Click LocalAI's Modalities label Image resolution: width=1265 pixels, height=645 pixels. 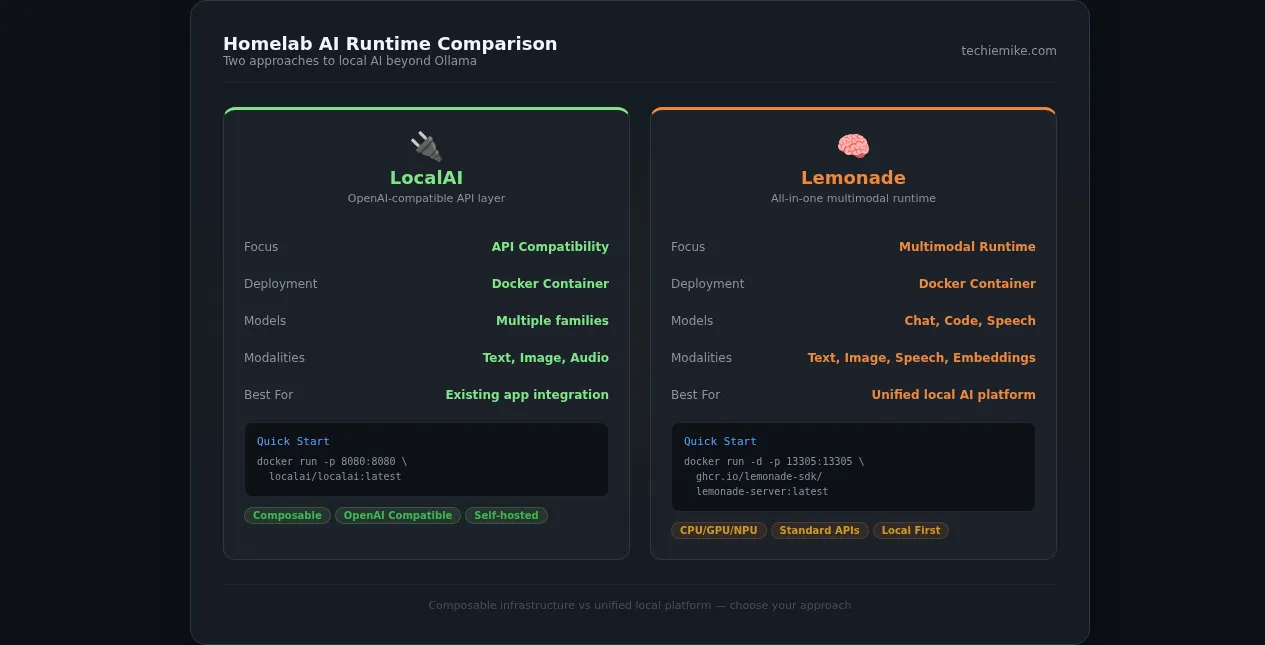point(274,358)
